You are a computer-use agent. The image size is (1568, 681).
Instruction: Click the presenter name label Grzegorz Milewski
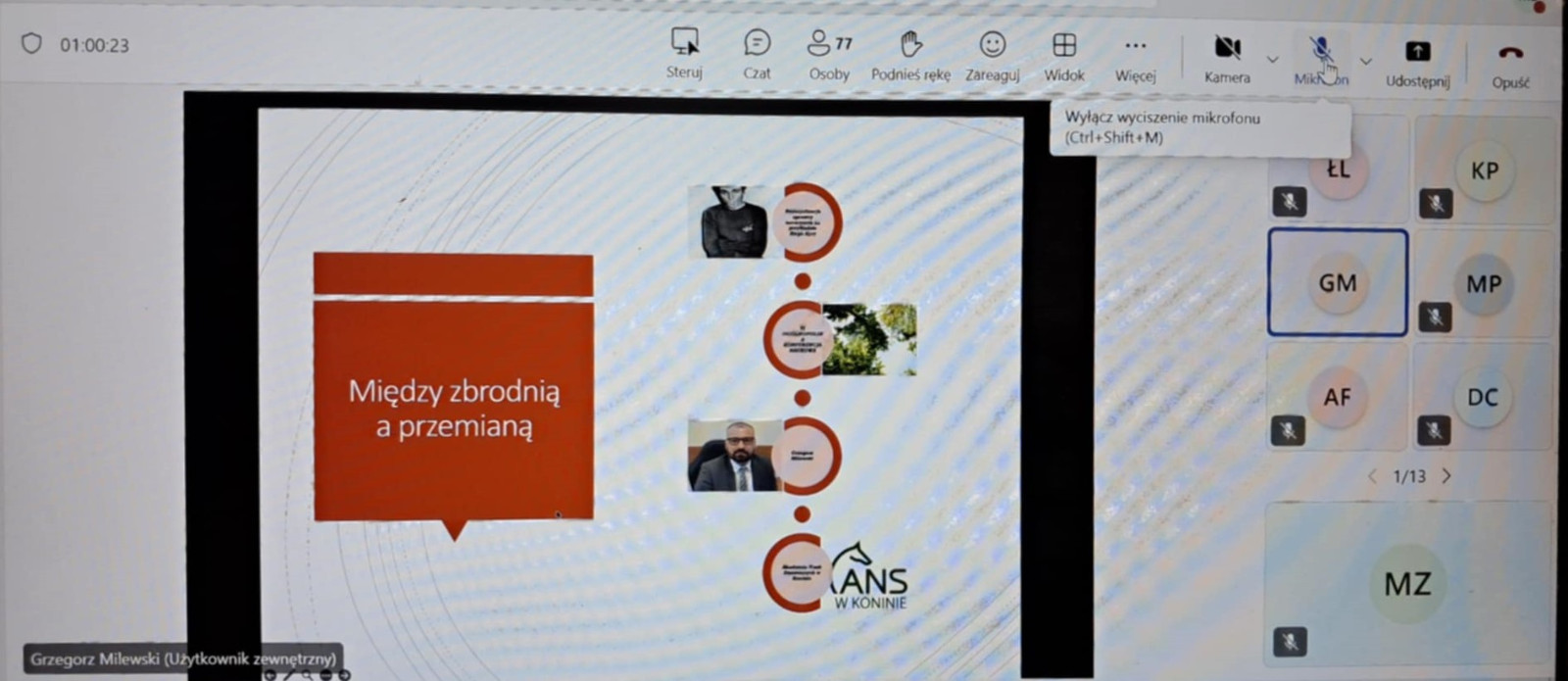183,658
